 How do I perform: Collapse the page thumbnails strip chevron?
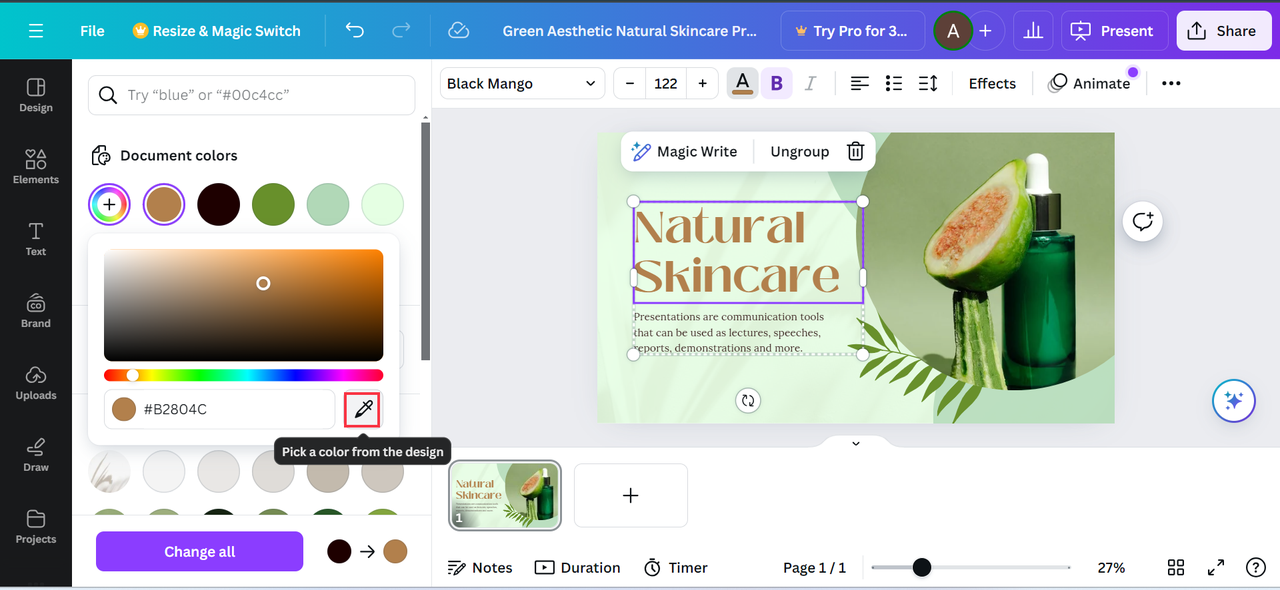click(x=855, y=443)
